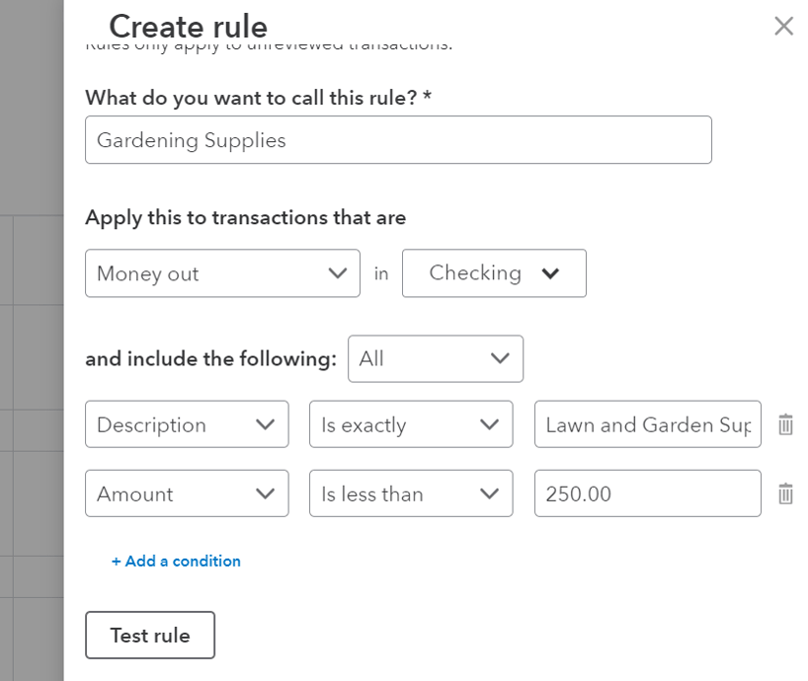Select the rule name input containing Gardening Supplies
This screenshot has height=681, width=808.
(x=398, y=140)
